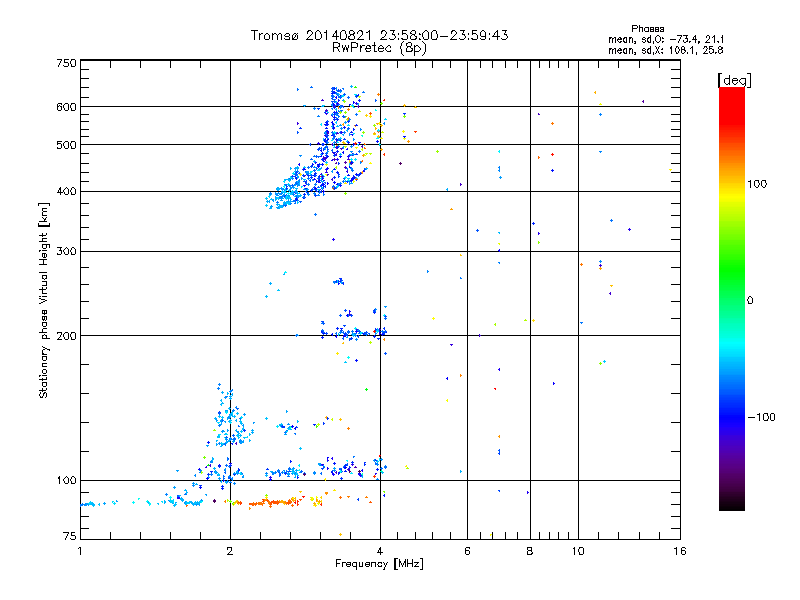Click the colorbar gradient scale
Viewport: 800px width, 600px height.
point(732,298)
